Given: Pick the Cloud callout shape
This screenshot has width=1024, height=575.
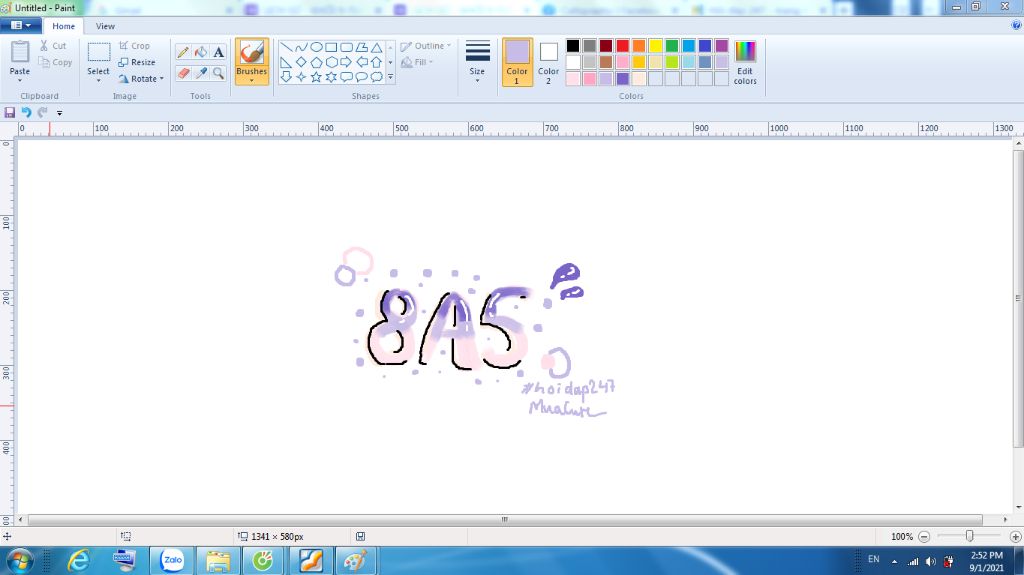Looking at the screenshot, I should (377, 77).
